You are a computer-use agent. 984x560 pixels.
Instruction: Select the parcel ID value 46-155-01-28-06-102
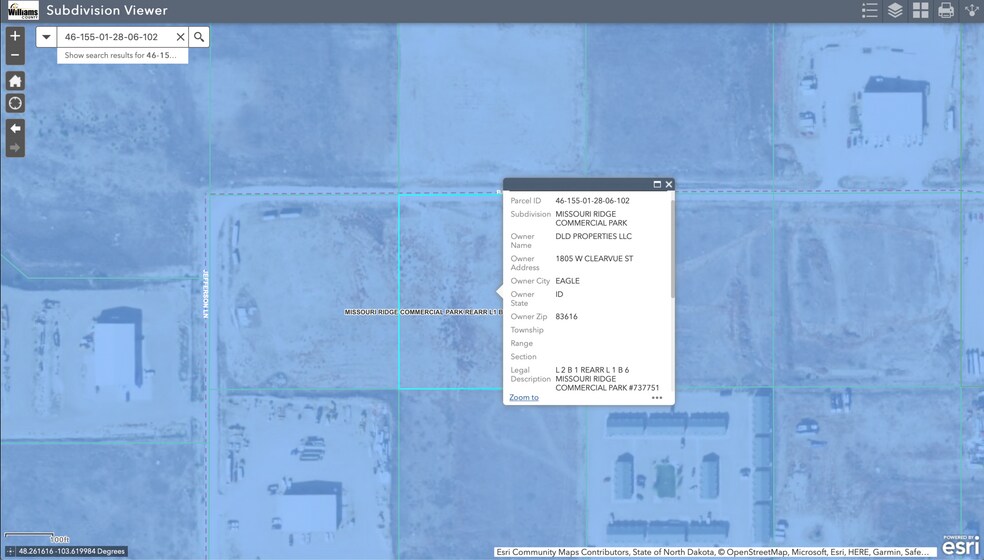pos(592,201)
